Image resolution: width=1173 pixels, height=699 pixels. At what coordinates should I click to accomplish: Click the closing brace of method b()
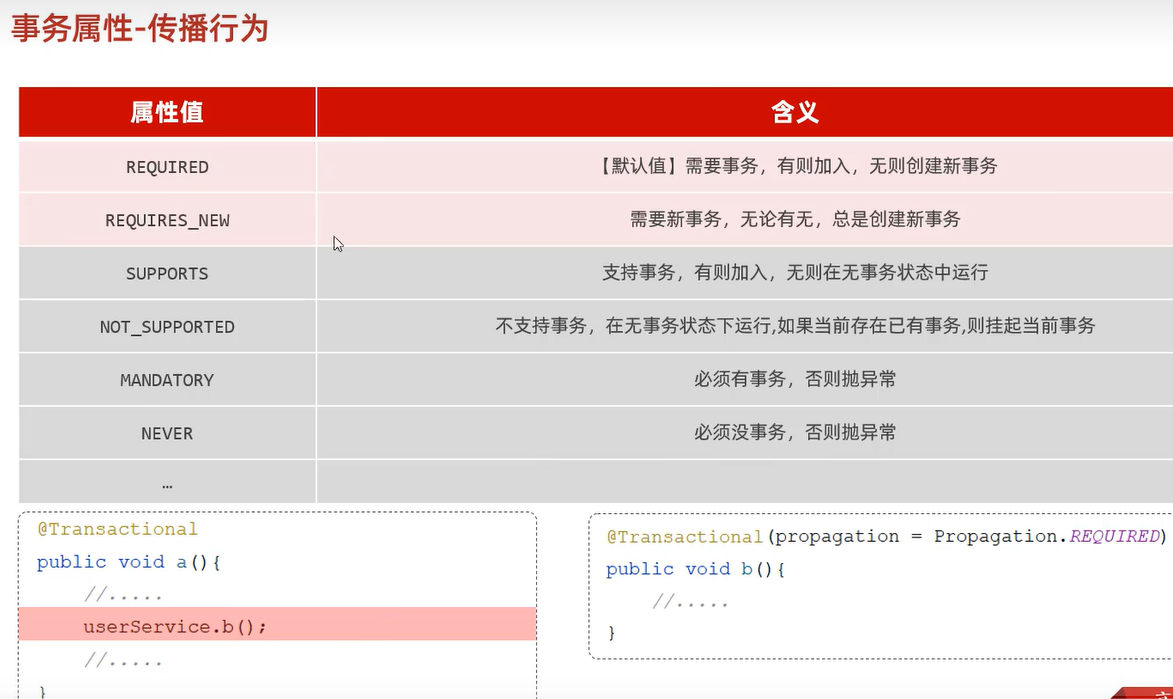tap(611, 633)
